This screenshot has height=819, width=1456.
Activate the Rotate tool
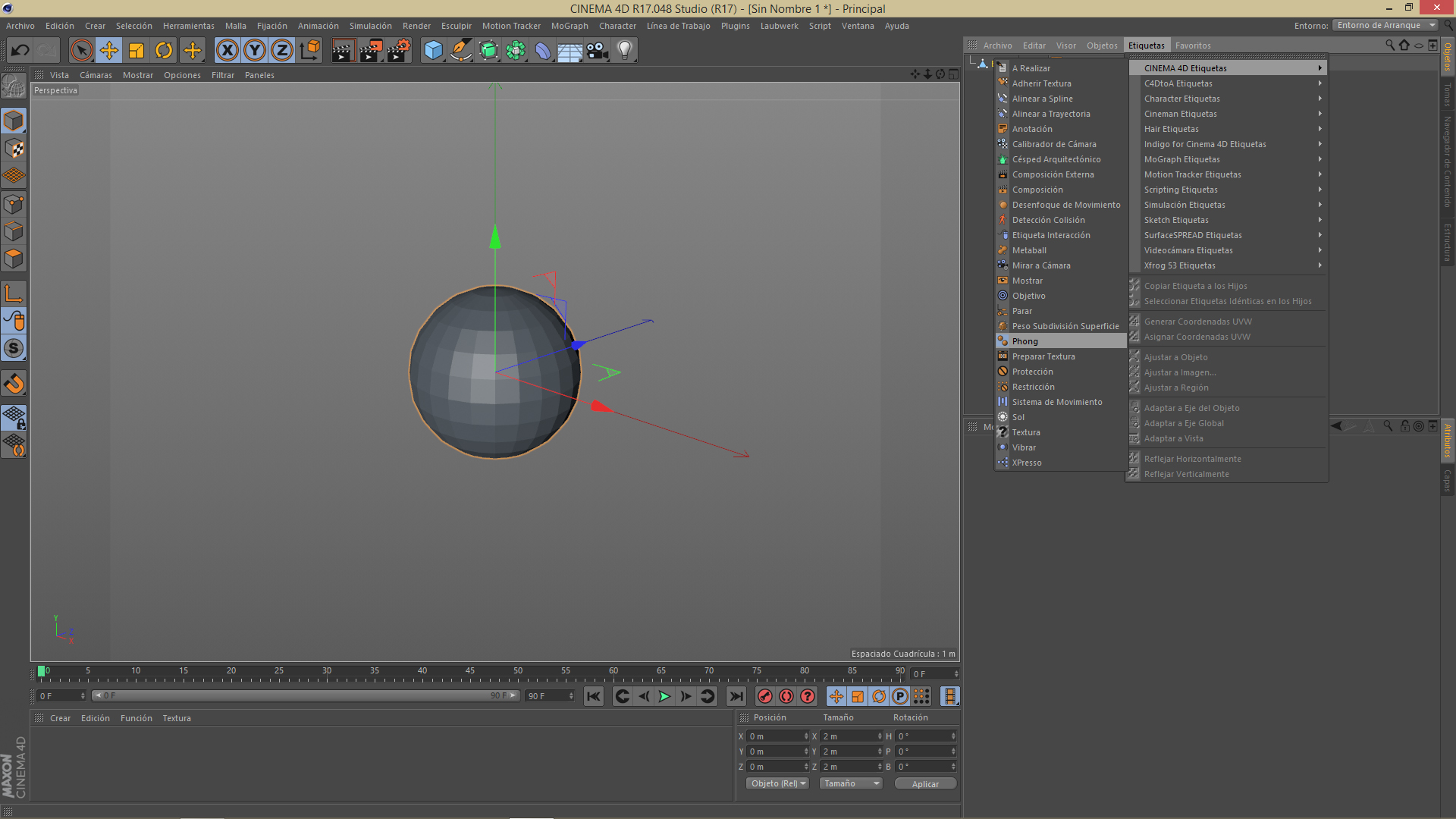pyautogui.click(x=164, y=51)
